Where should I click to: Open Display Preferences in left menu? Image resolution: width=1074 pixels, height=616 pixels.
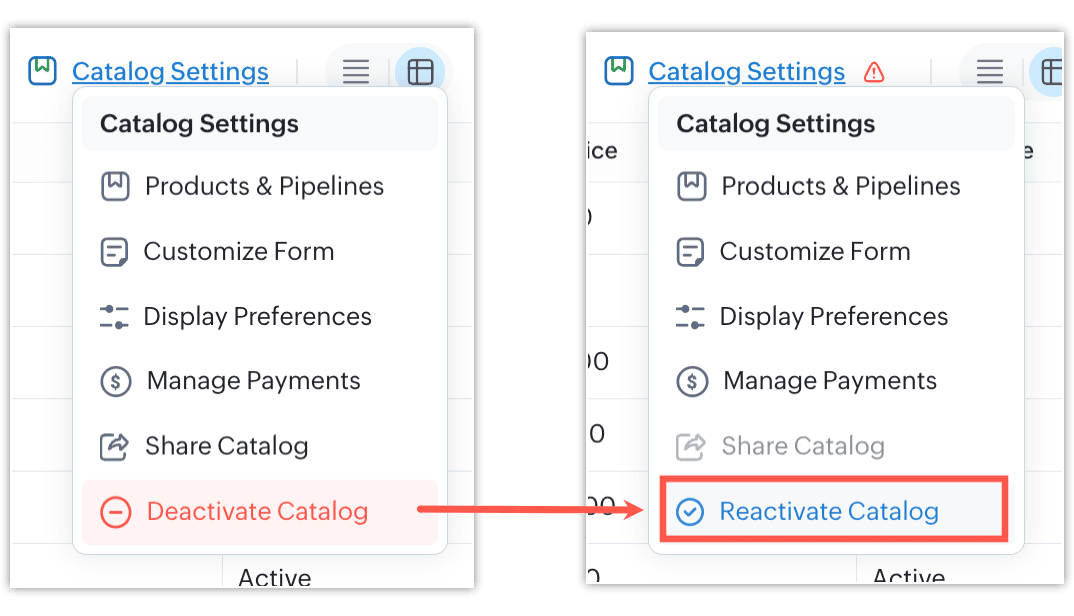(257, 317)
